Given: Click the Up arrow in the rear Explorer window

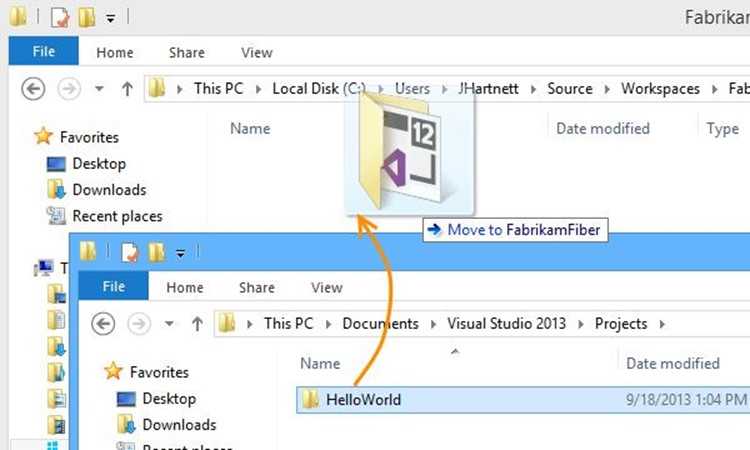Looking at the screenshot, I should [x=126, y=88].
